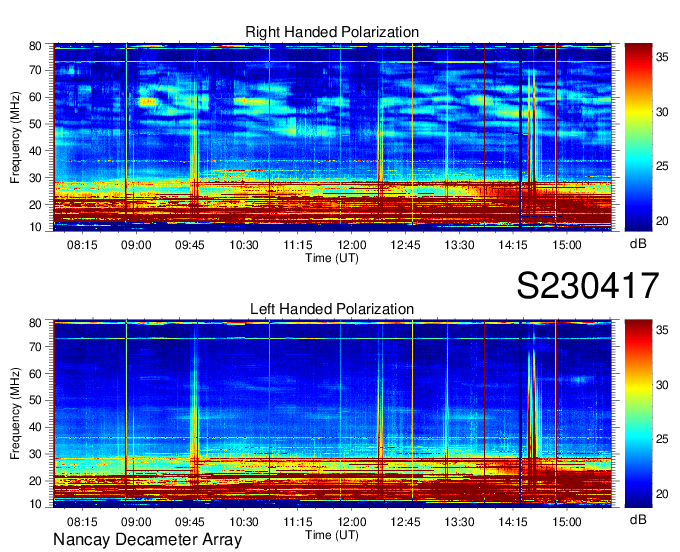Click "09:00" tick on Left Handed time axis
The width and height of the screenshot is (680, 552).
point(136,522)
